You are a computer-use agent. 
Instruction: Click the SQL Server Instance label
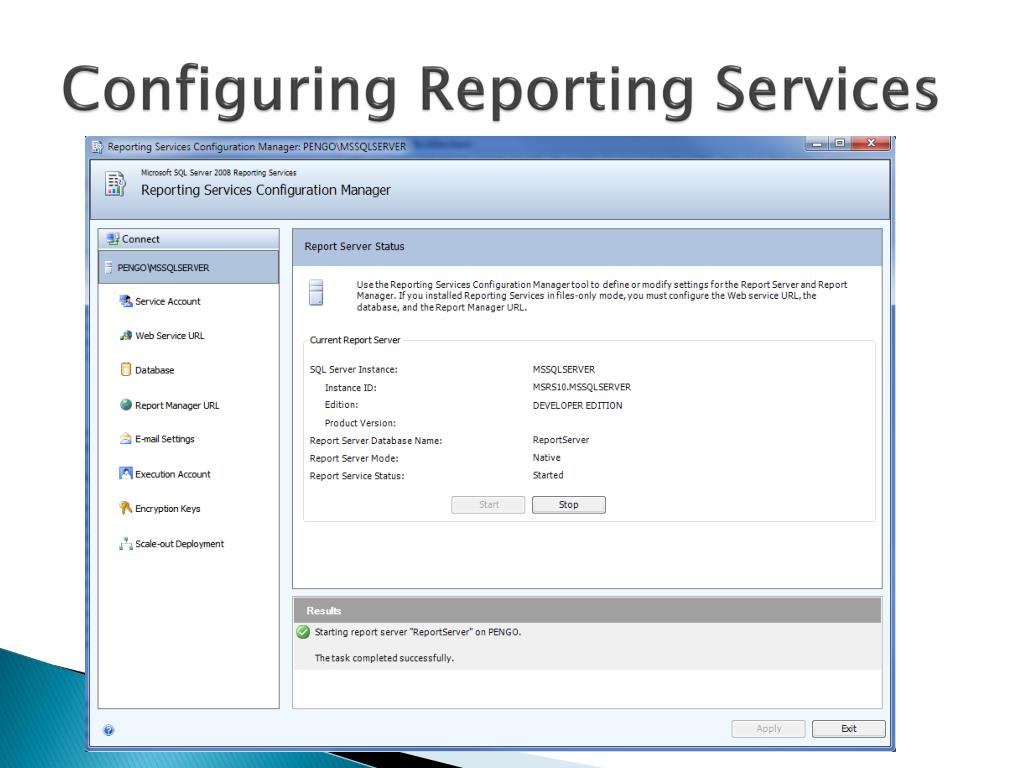click(353, 370)
